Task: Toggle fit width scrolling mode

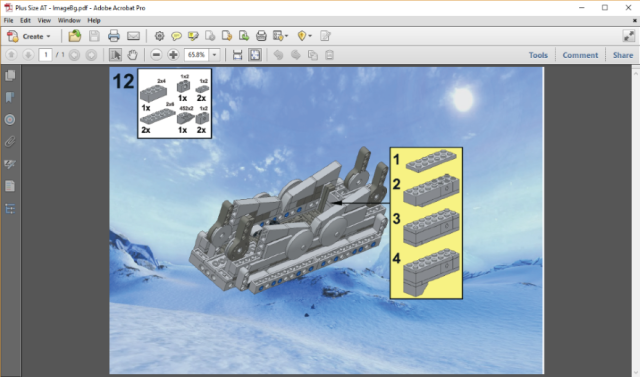Action: point(238,55)
